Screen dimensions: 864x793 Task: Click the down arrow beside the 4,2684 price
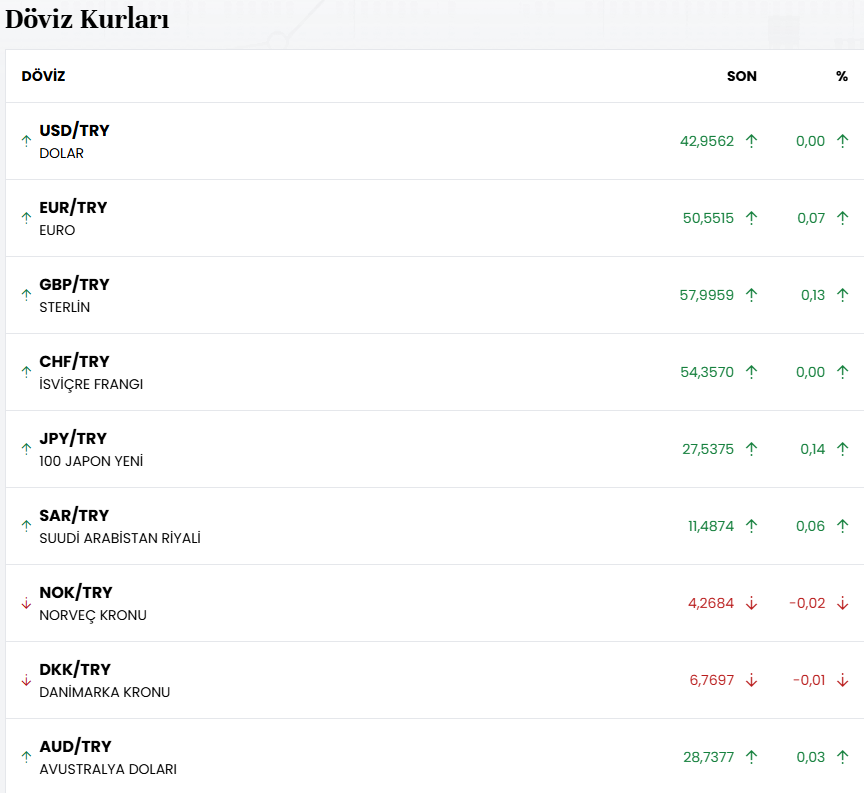(x=751, y=603)
